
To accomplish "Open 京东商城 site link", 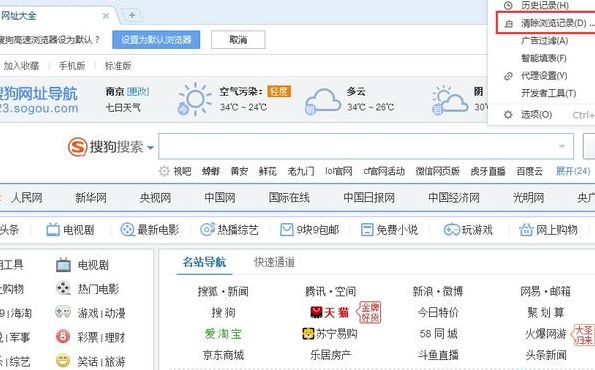I will coord(223,355).
